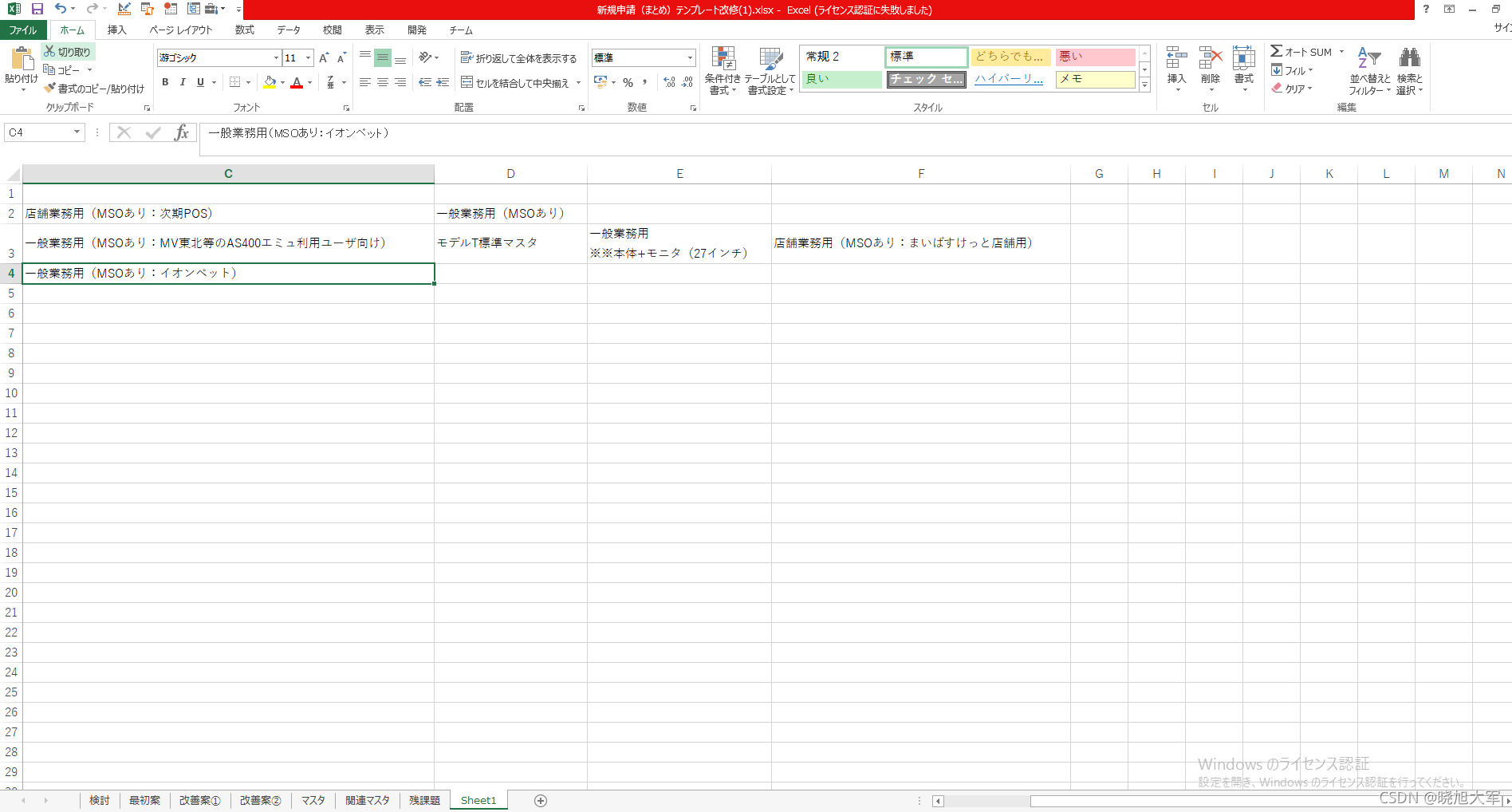Click the red font color swatch
Screen dimensions: 1512x812
[297, 86]
